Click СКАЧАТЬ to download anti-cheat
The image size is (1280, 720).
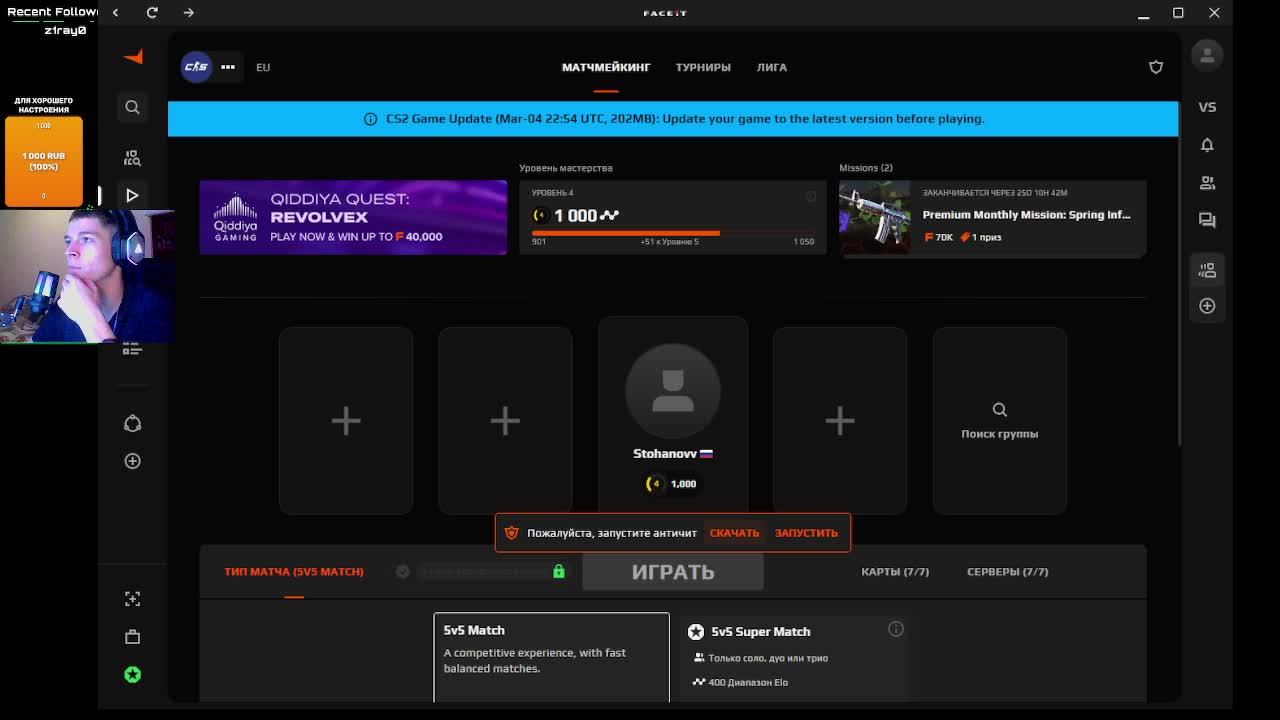click(735, 533)
